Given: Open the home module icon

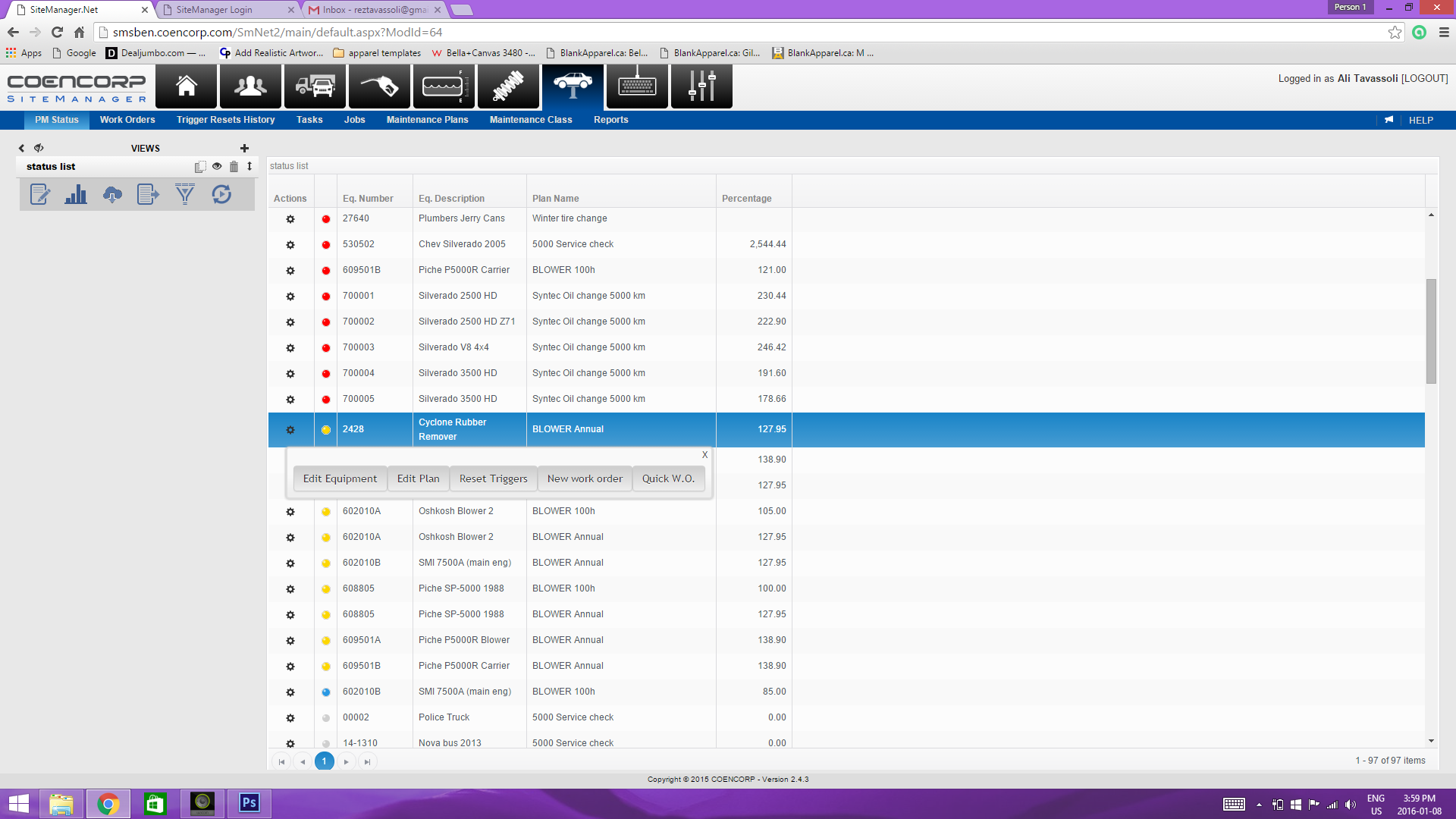Looking at the screenshot, I should point(186,86).
